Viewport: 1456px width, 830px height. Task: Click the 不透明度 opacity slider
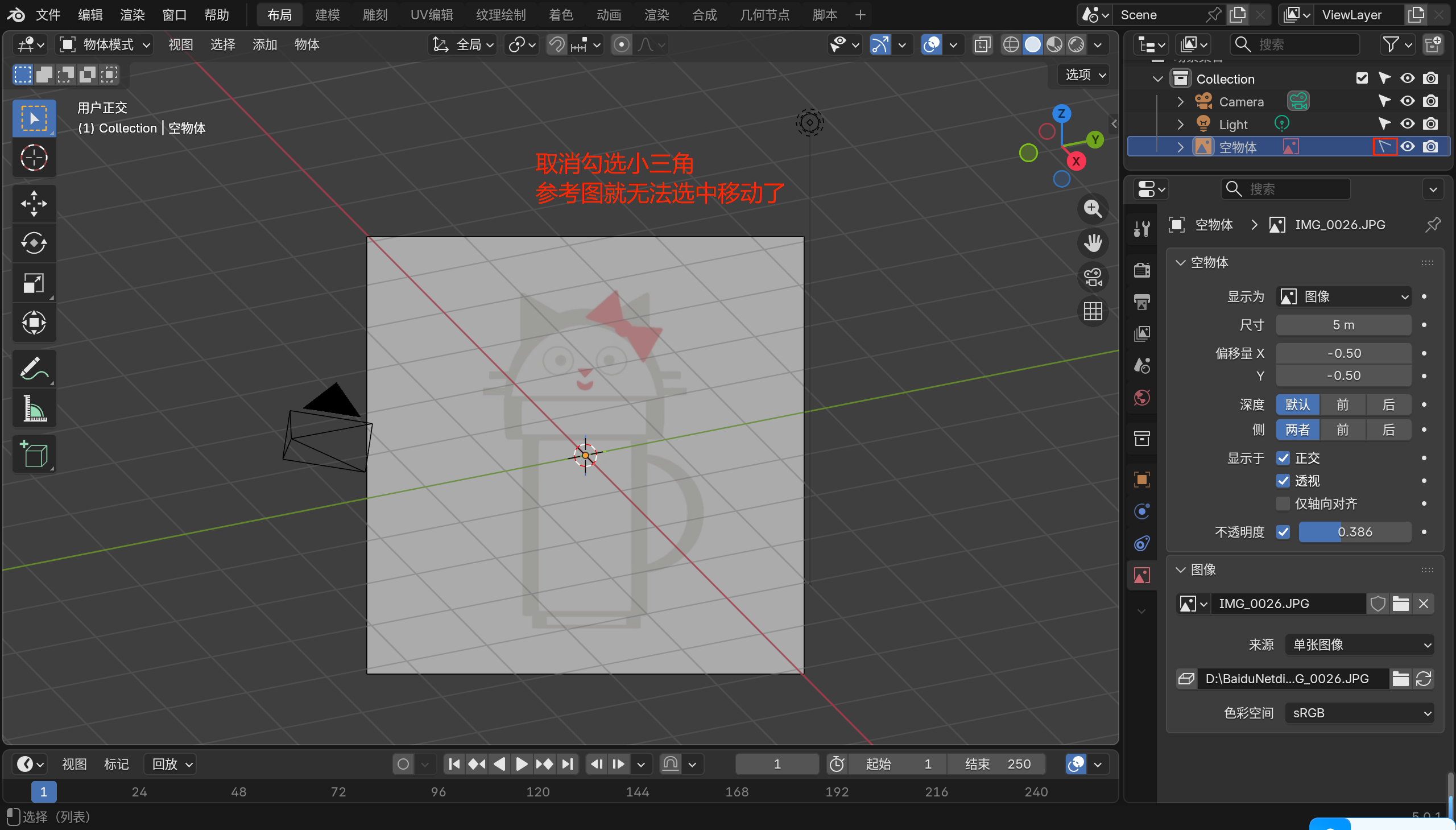coord(1354,532)
